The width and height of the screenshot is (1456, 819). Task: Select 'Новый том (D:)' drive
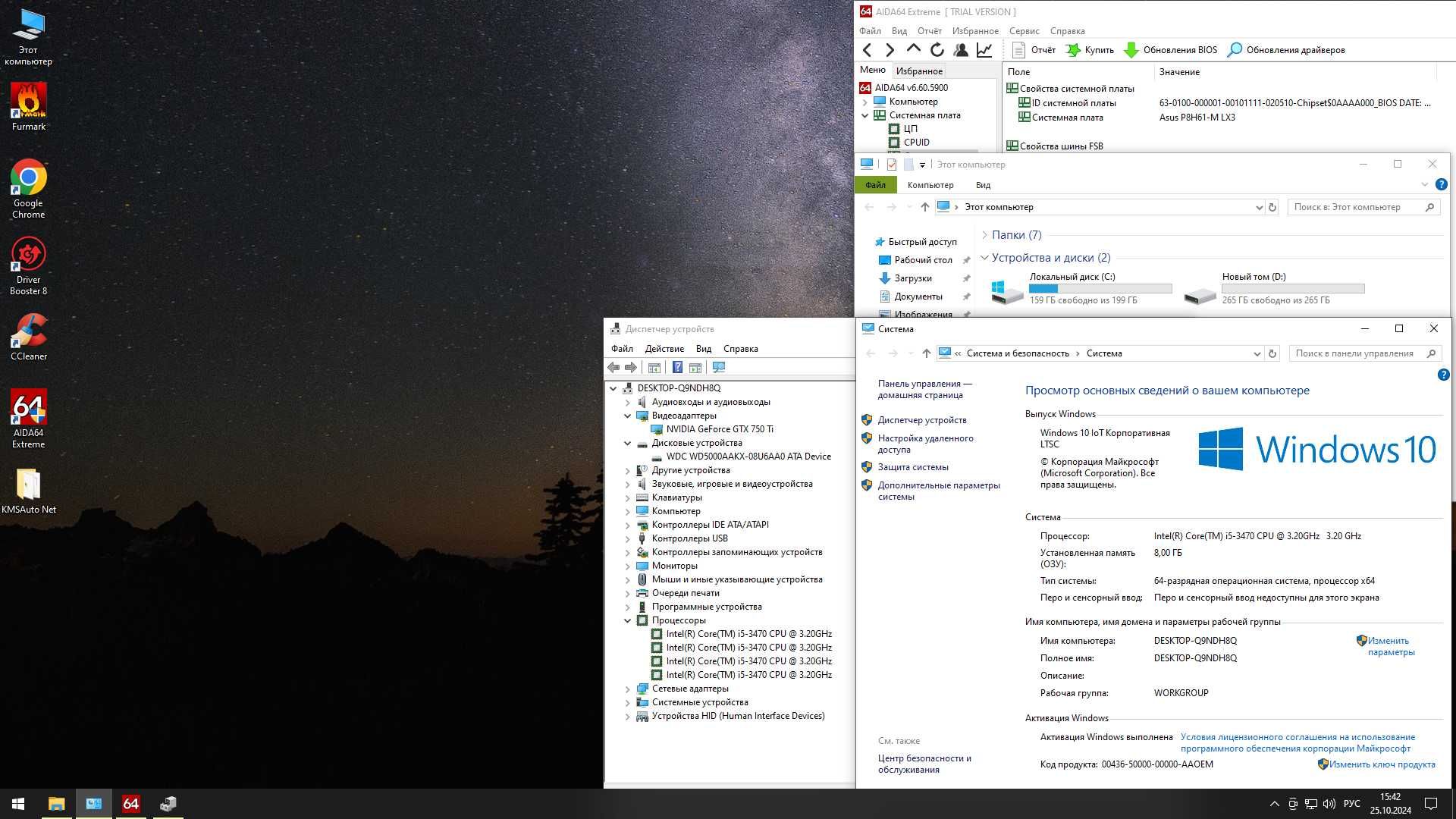(x=1274, y=289)
